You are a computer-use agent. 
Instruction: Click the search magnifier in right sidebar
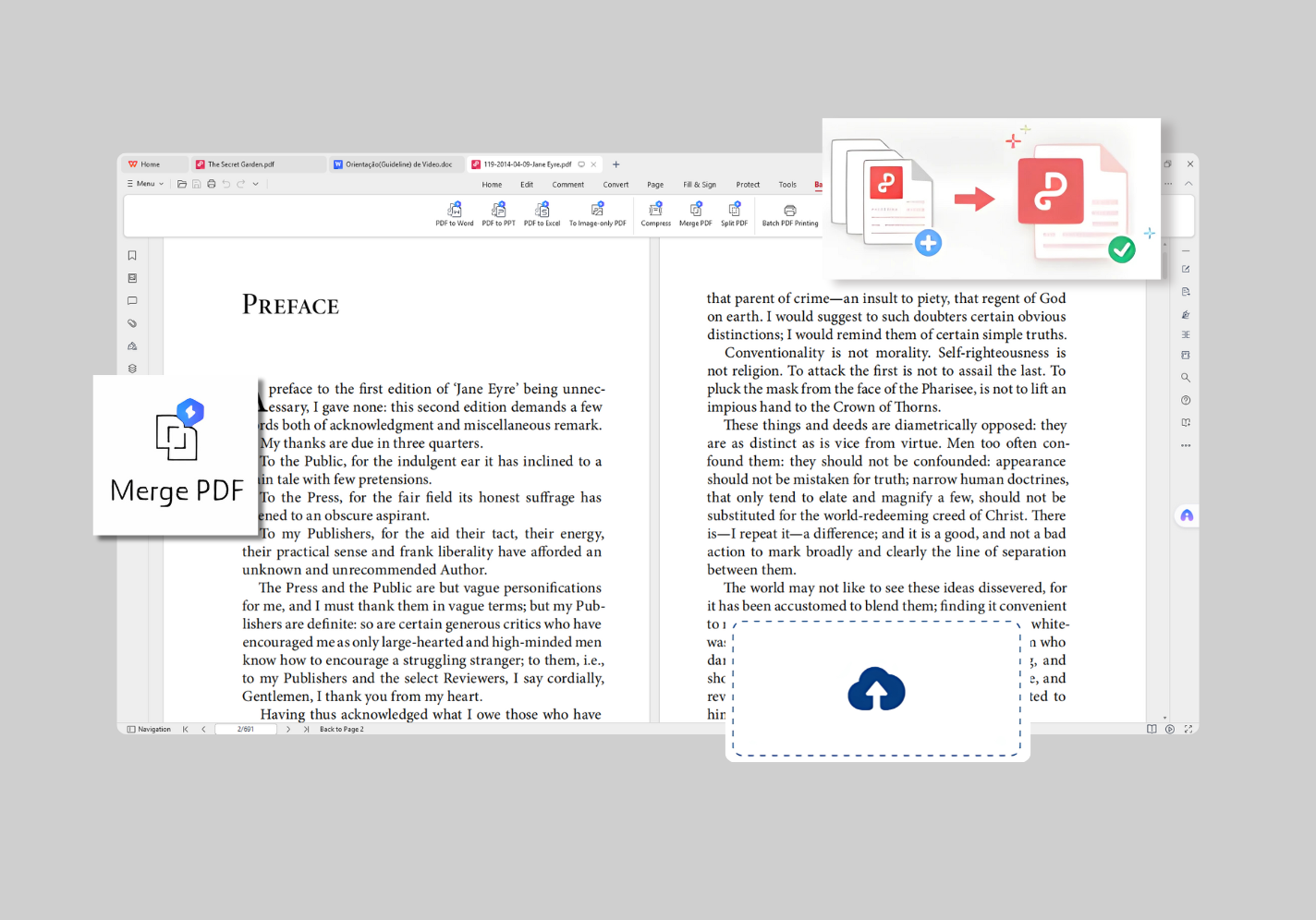1186,378
